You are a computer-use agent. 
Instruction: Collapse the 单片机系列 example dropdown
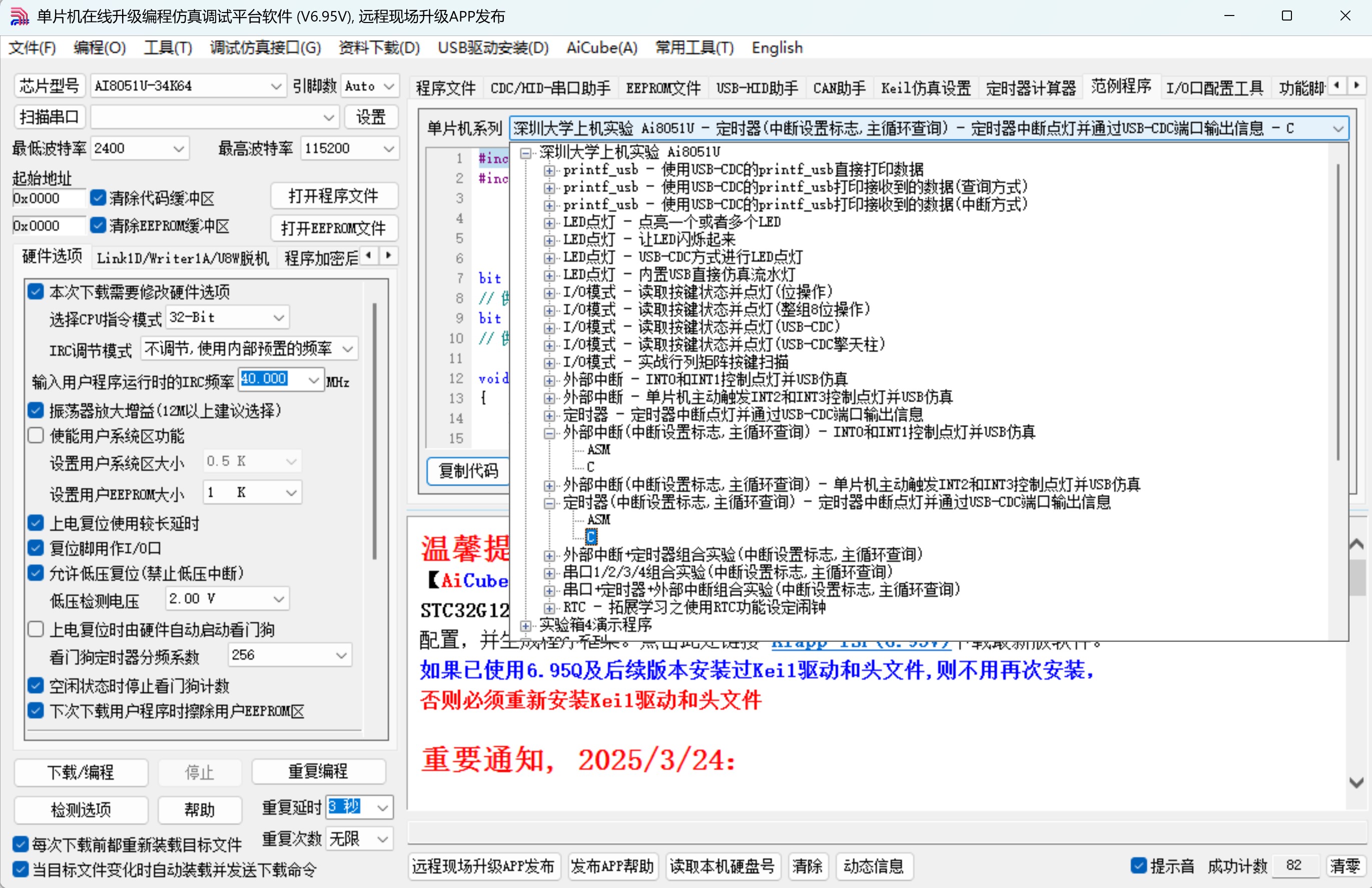coord(1338,128)
